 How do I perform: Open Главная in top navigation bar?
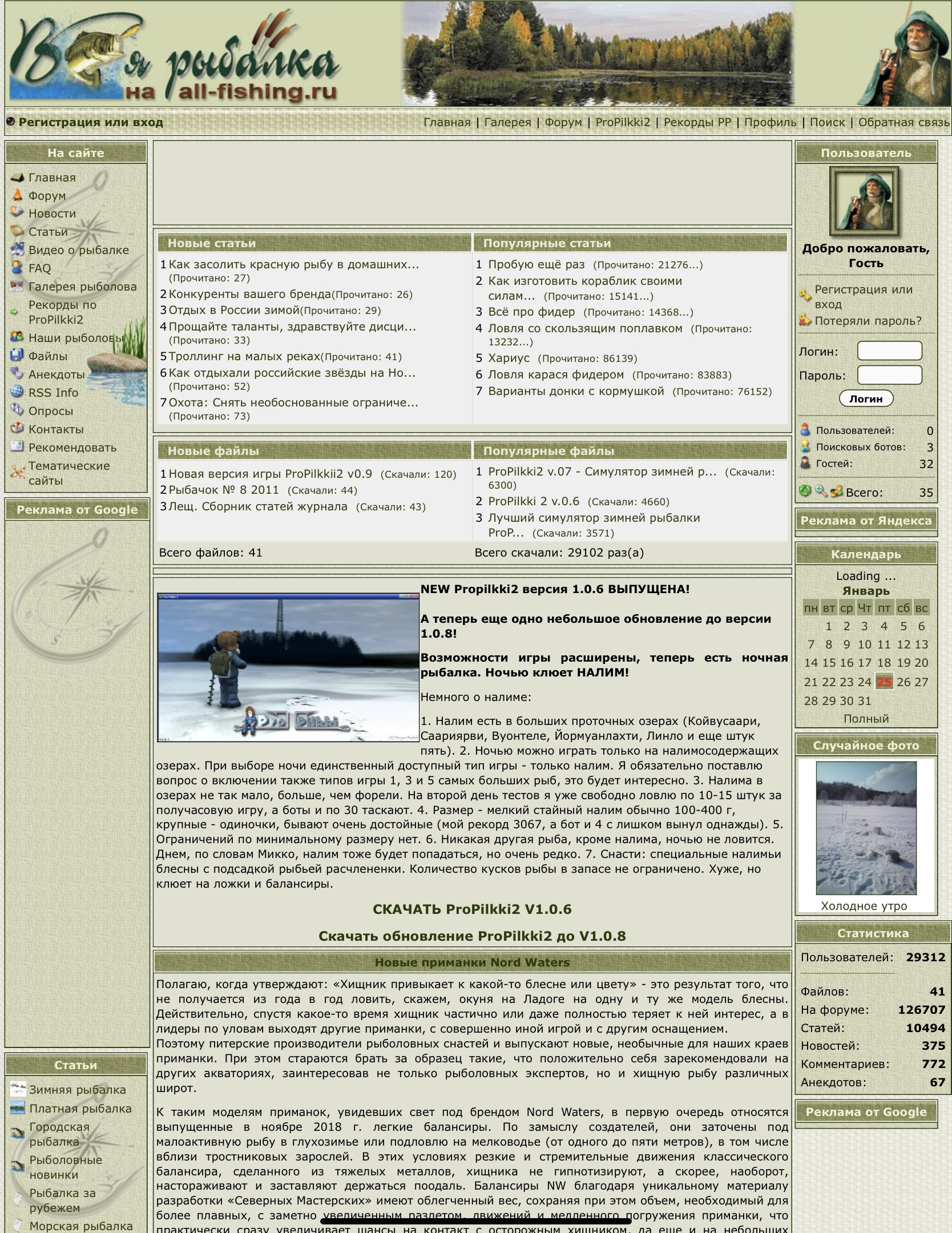click(x=447, y=122)
